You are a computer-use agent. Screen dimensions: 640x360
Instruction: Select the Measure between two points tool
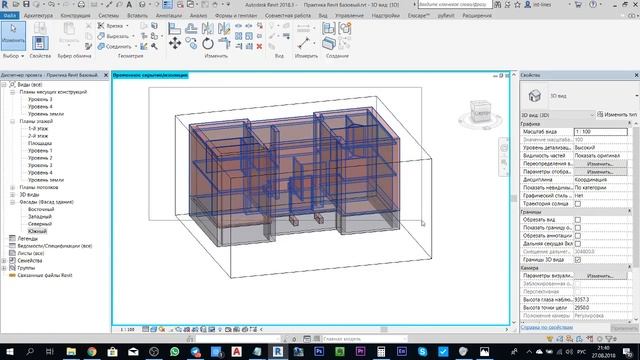coord(303,43)
